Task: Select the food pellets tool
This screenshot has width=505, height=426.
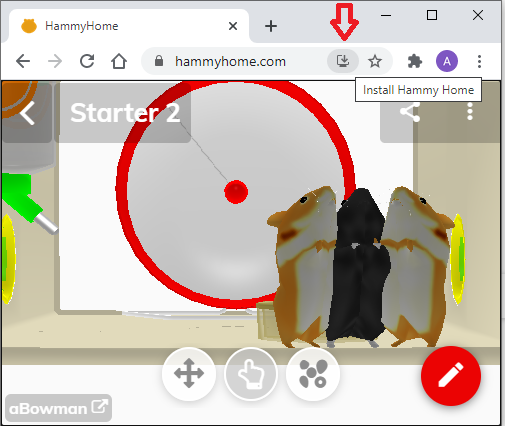Action: coord(313,373)
